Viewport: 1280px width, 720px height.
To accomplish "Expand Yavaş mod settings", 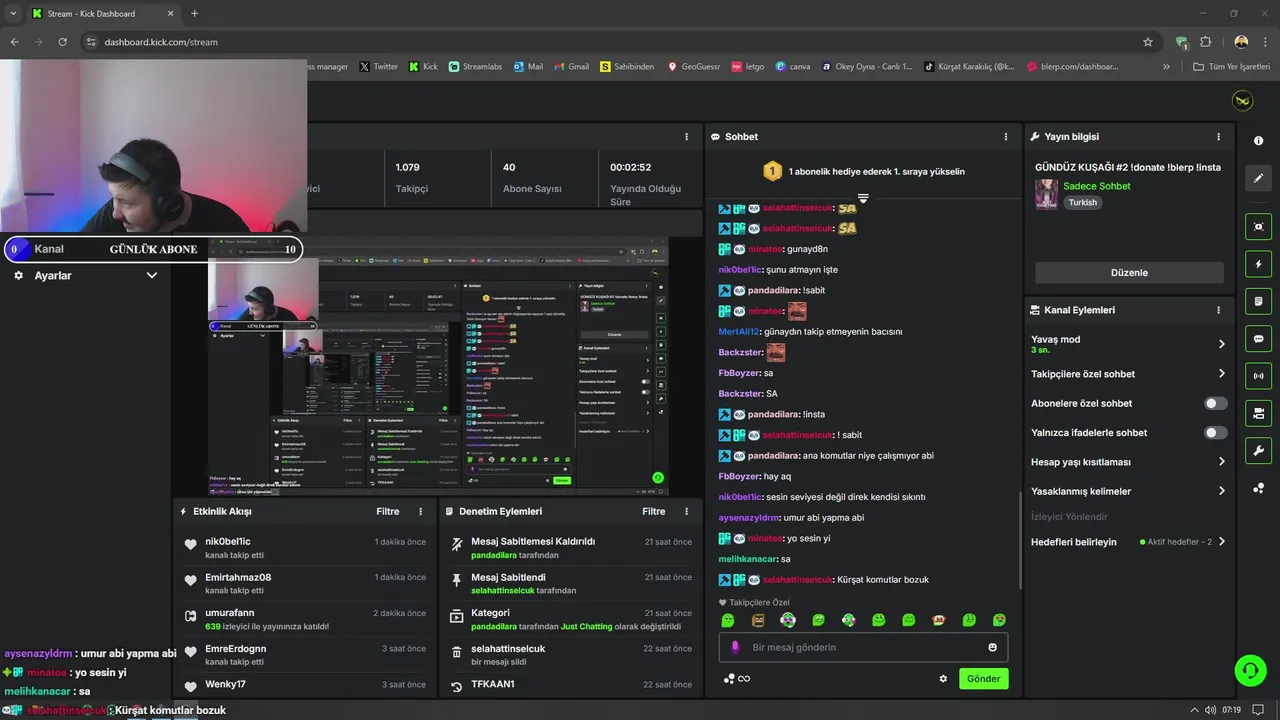I will click(x=1221, y=344).
